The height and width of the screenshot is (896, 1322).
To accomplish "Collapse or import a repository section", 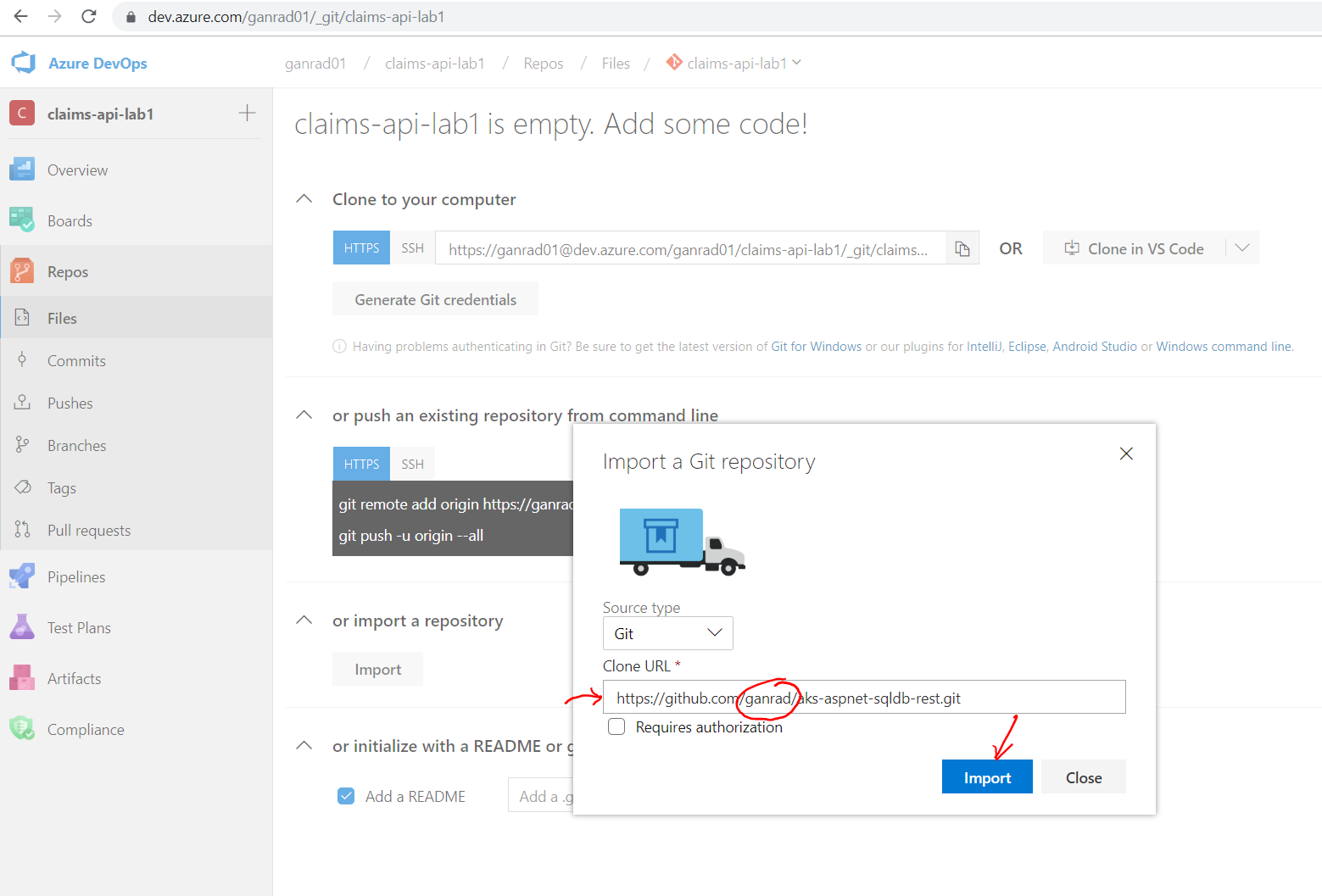I will pos(304,620).
